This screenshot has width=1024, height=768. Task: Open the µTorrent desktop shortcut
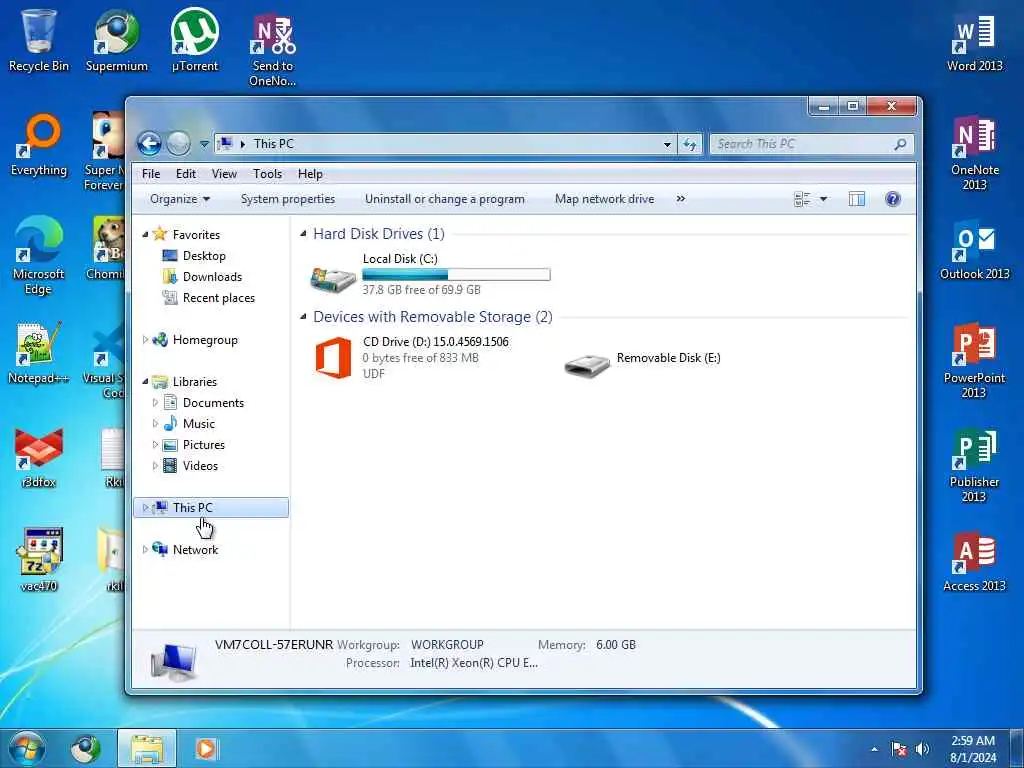(195, 39)
